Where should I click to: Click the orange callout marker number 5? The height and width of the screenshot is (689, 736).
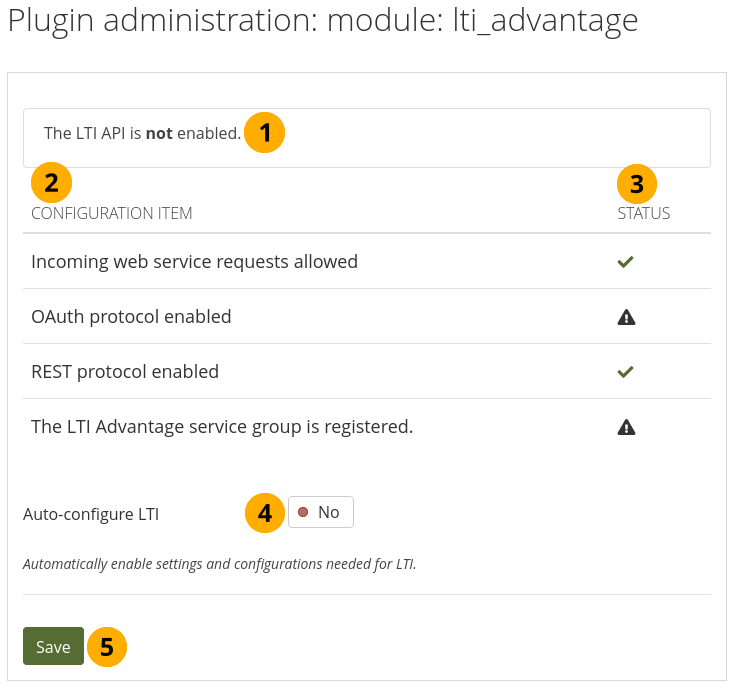[107, 647]
